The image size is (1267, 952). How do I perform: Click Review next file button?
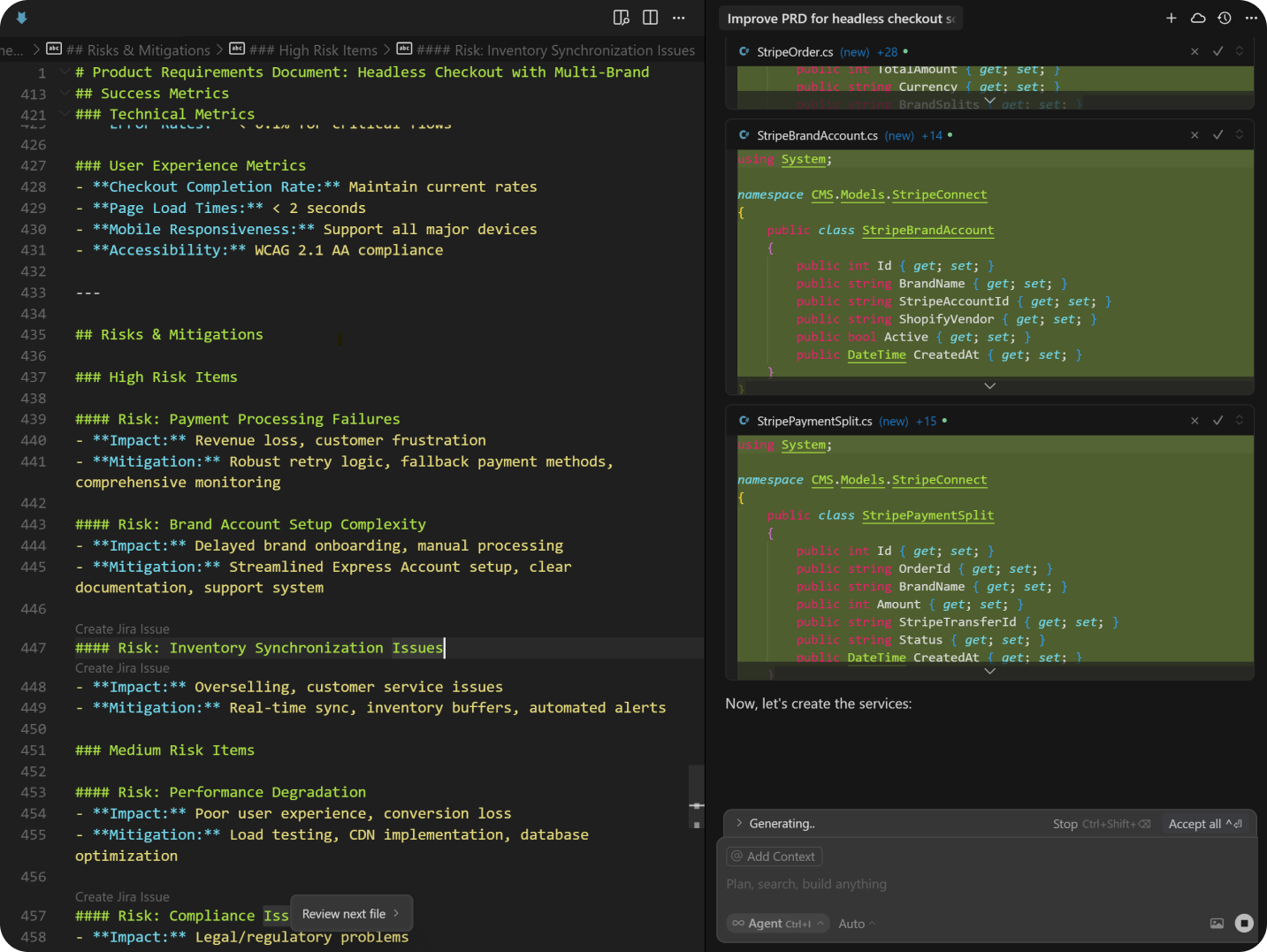click(351, 914)
